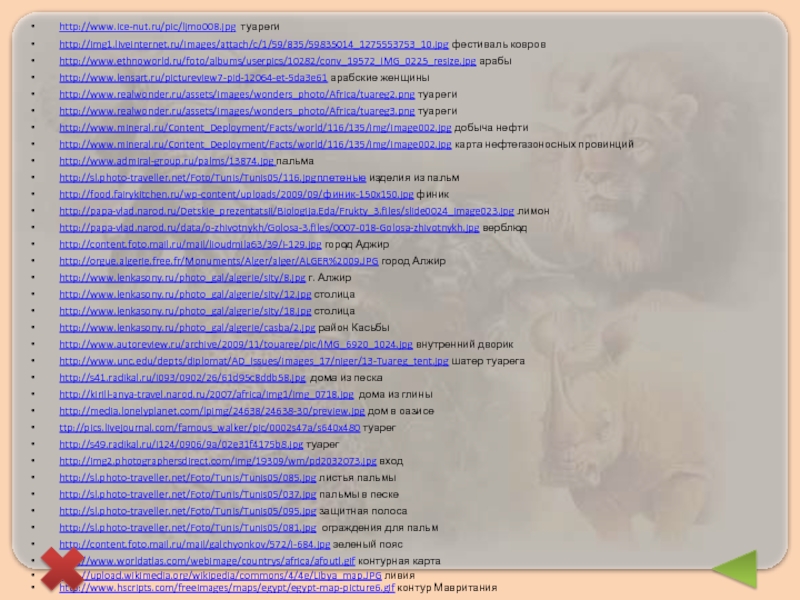Click the text 'зеленый пояс'
The image size is (800, 600).
click(367, 544)
